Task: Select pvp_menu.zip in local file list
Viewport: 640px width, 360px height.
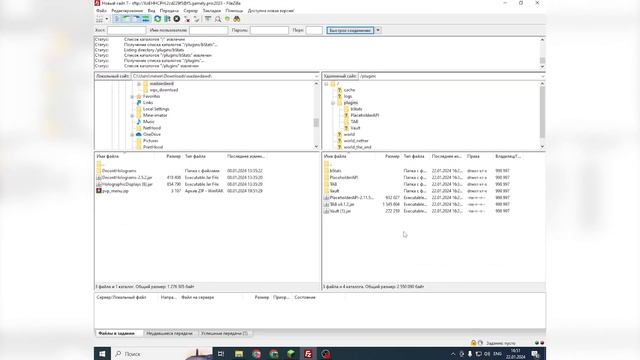Action: tap(115, 191)
